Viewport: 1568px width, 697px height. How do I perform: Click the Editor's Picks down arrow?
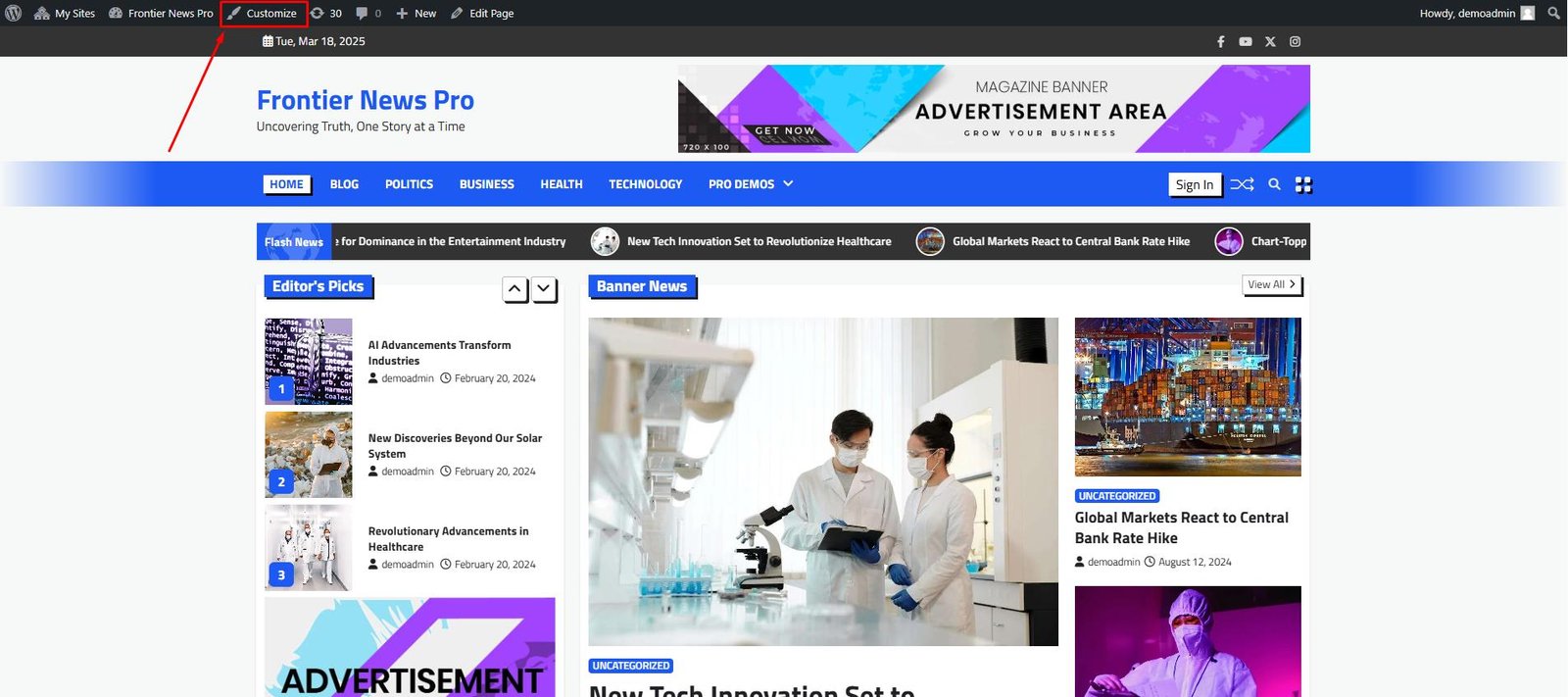pyautogui.click(x=543, y=289)
